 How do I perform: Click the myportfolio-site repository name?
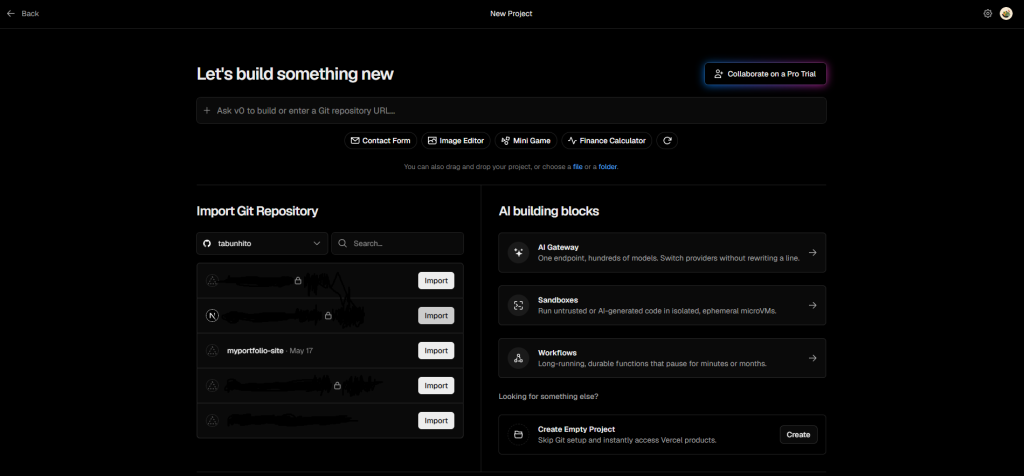(255, 351)
